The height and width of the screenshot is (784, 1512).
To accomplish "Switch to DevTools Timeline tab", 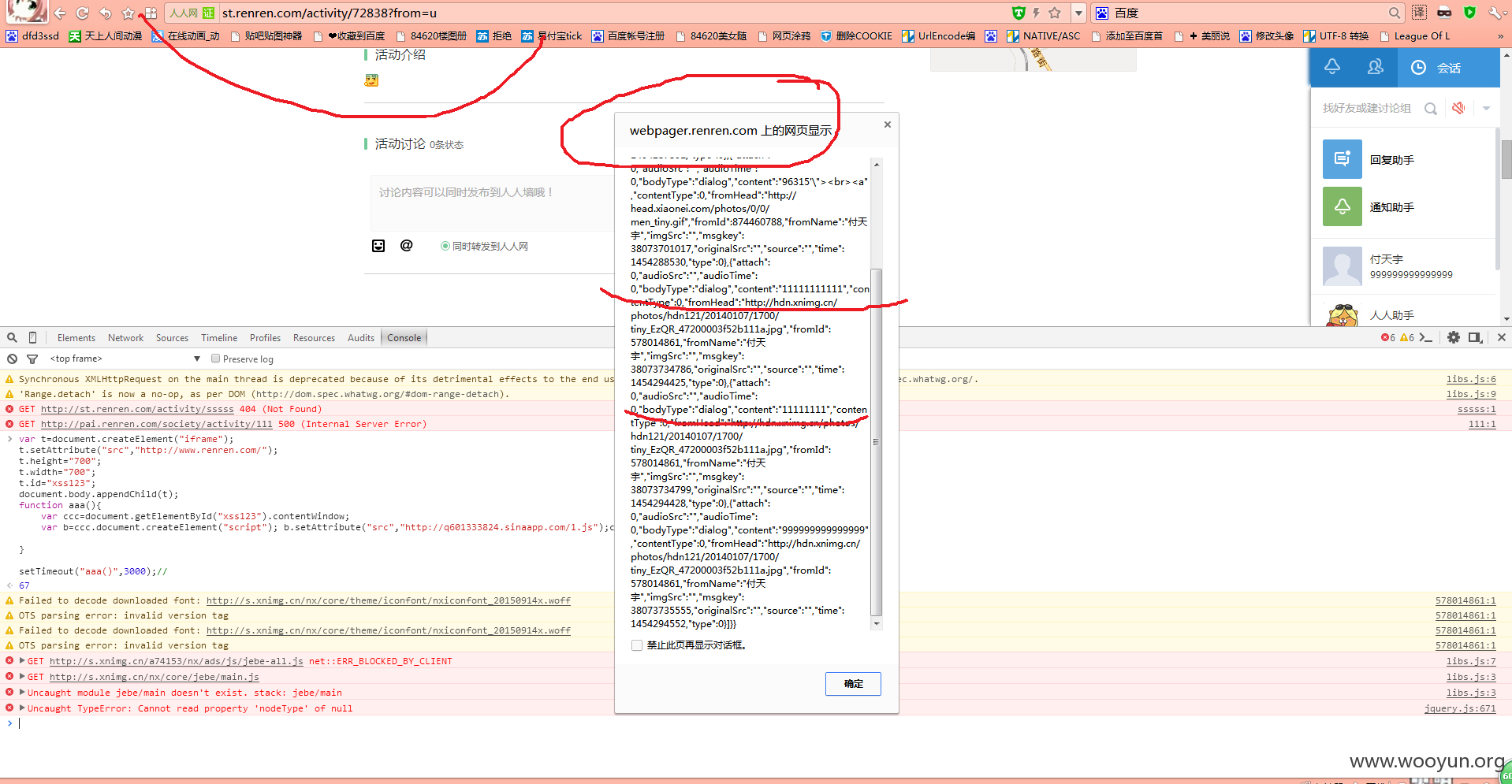I will pos(219,338).
